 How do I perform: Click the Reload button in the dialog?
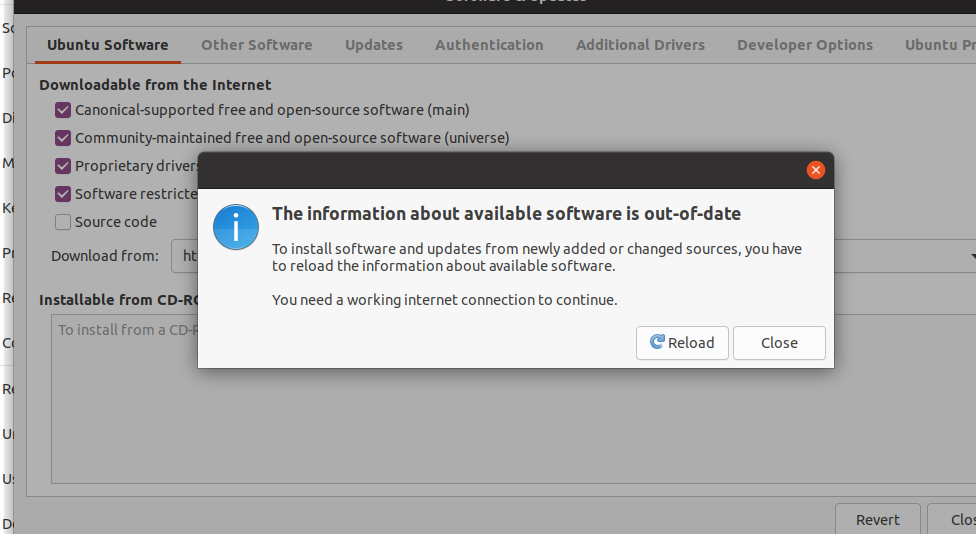click(x=682, y=343)
